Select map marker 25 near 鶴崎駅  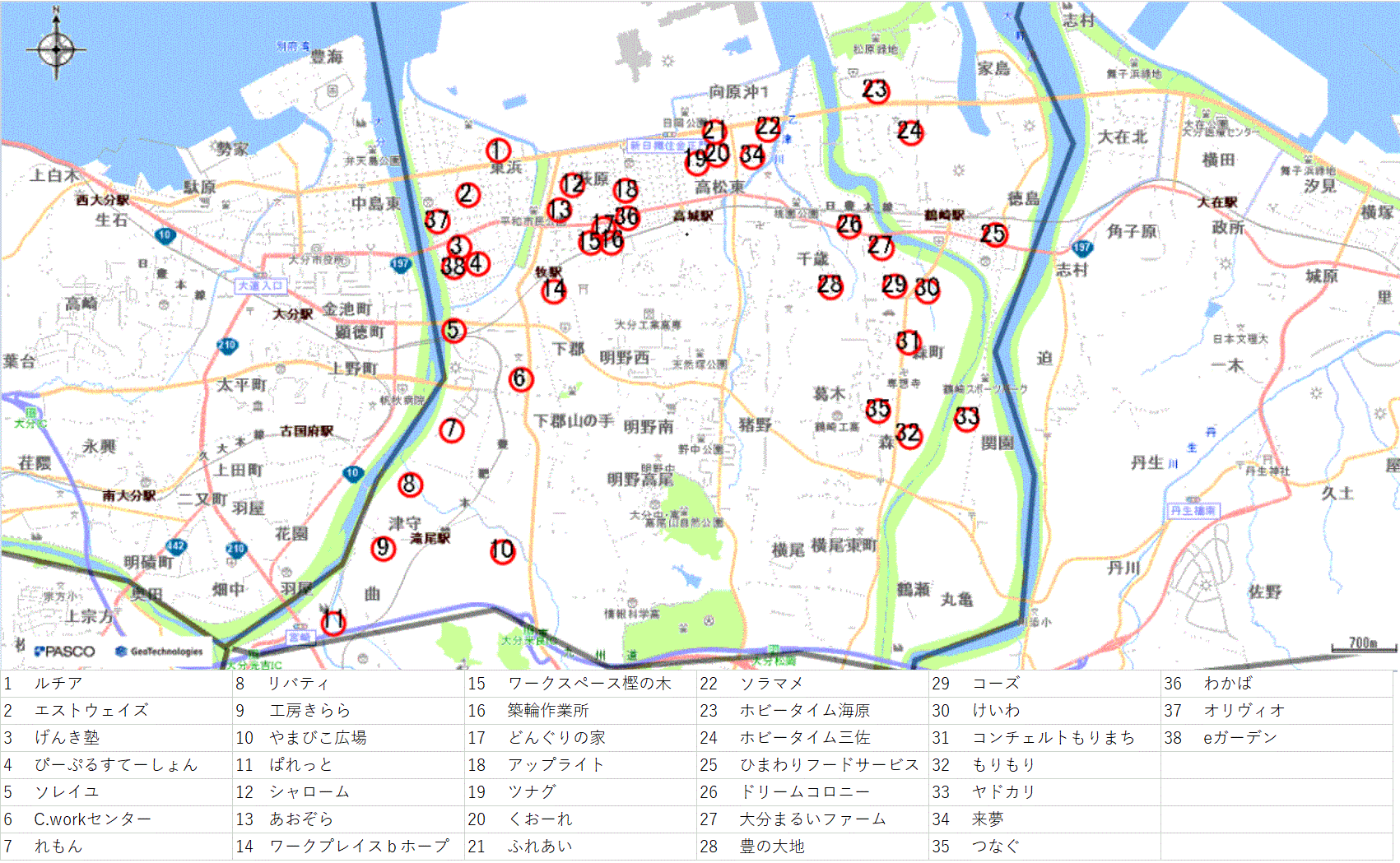click(x=993, y=234)
